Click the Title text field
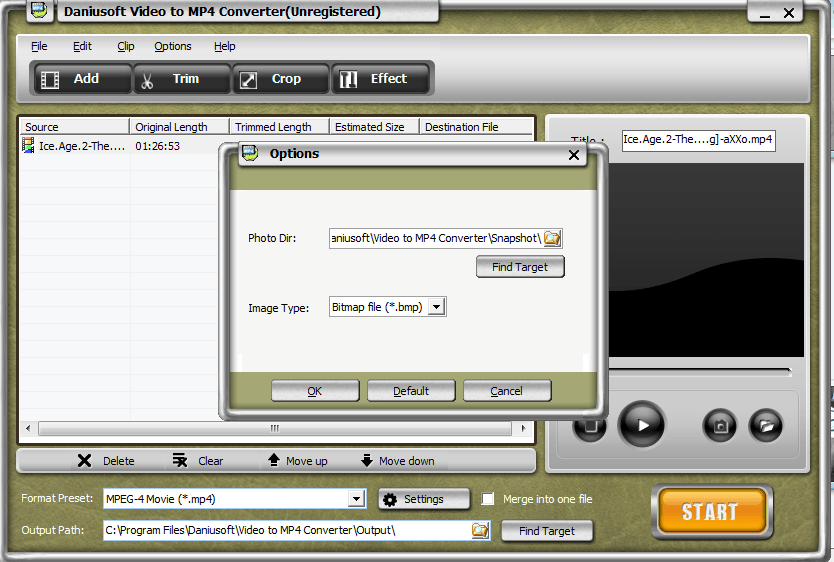This screenshot has width=834, height=562. point(698,140)
